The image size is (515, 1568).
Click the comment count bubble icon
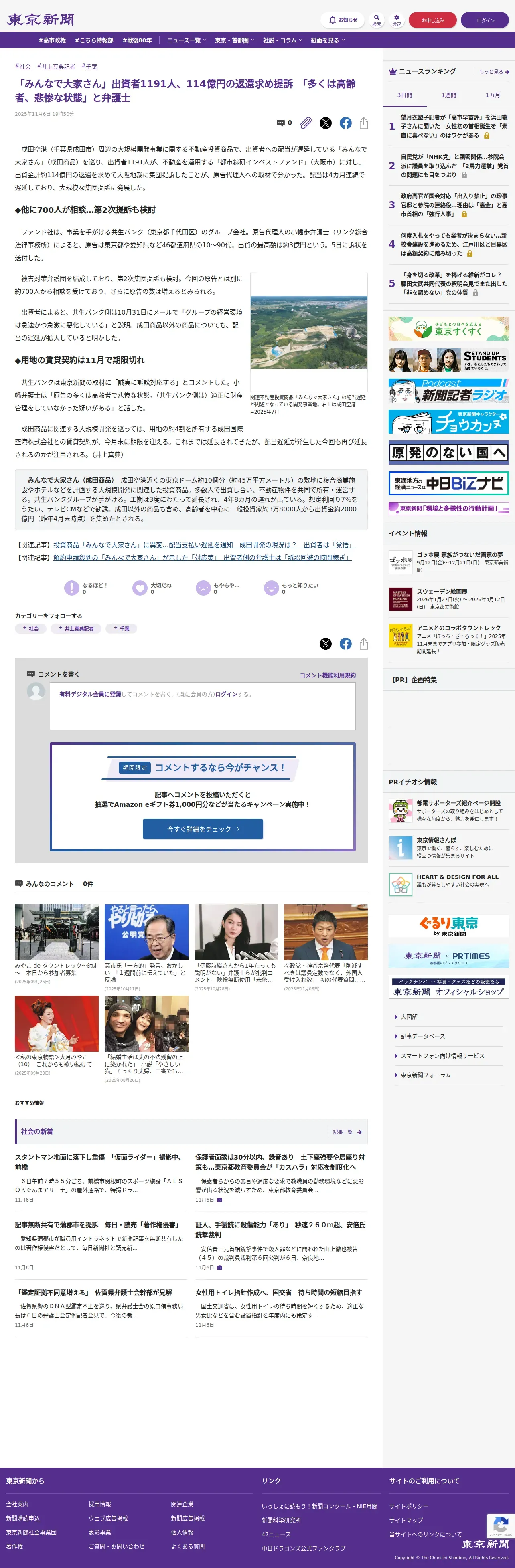pos(280,123)
